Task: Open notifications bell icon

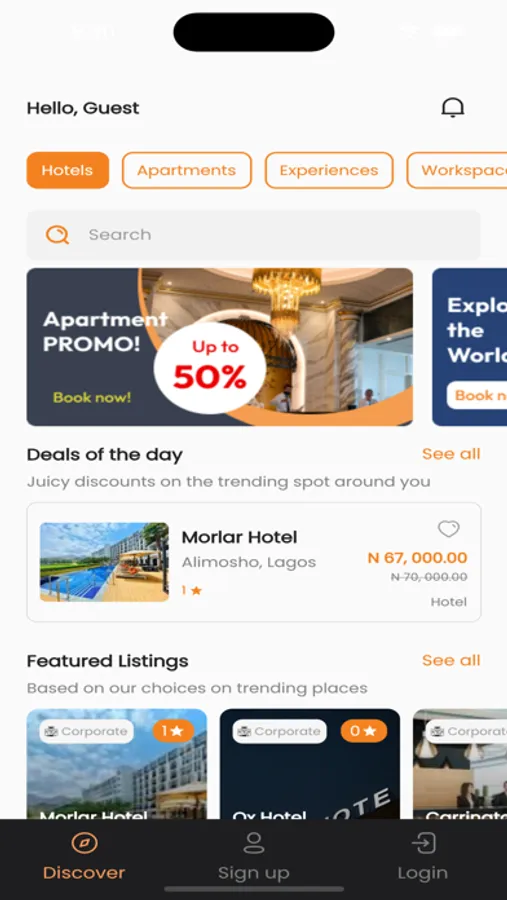Action: (452, 107)
